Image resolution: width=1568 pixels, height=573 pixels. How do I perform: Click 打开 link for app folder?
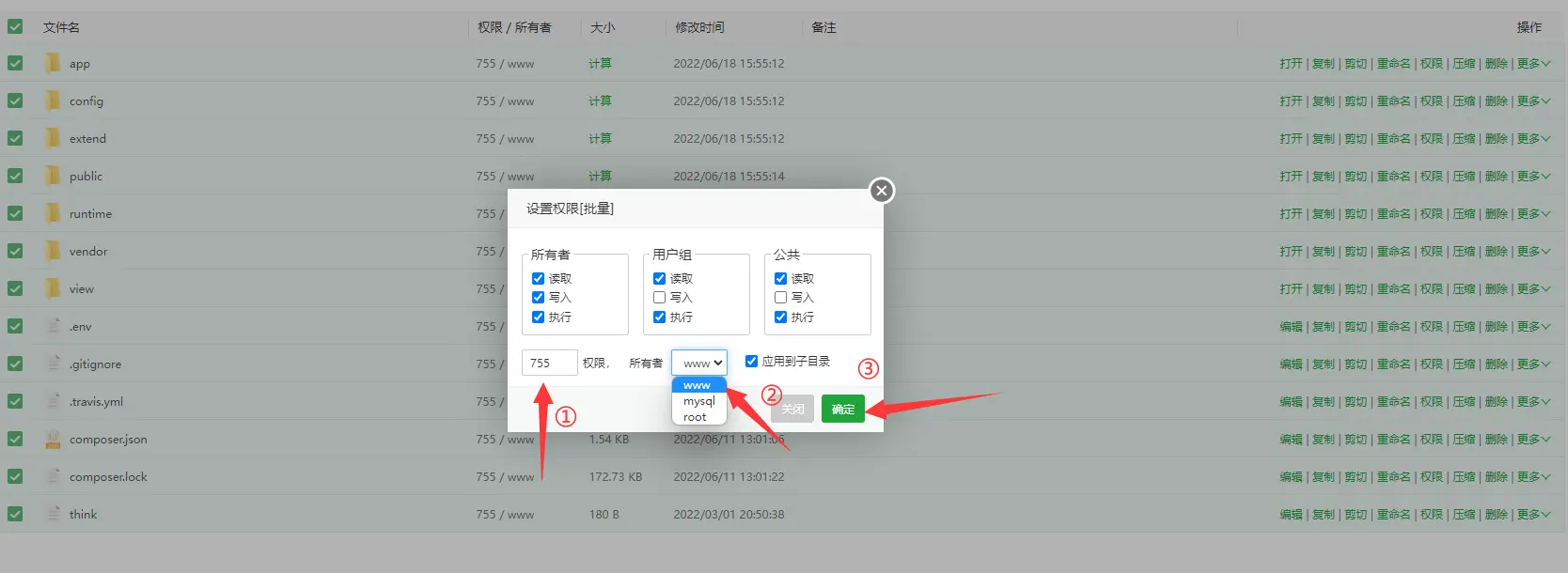pos(1291,64)
